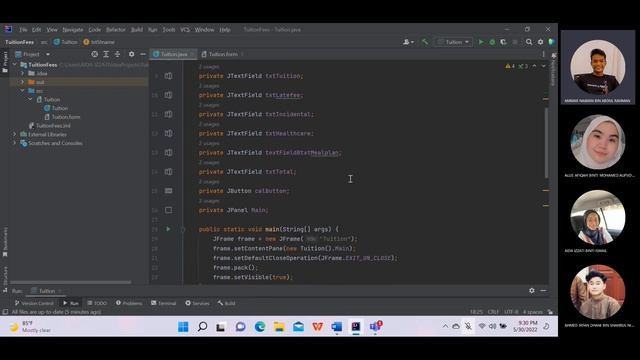Click the yellow warnings indicator in editor
This screenshot has width=640, height=360.
pos(510,66)
